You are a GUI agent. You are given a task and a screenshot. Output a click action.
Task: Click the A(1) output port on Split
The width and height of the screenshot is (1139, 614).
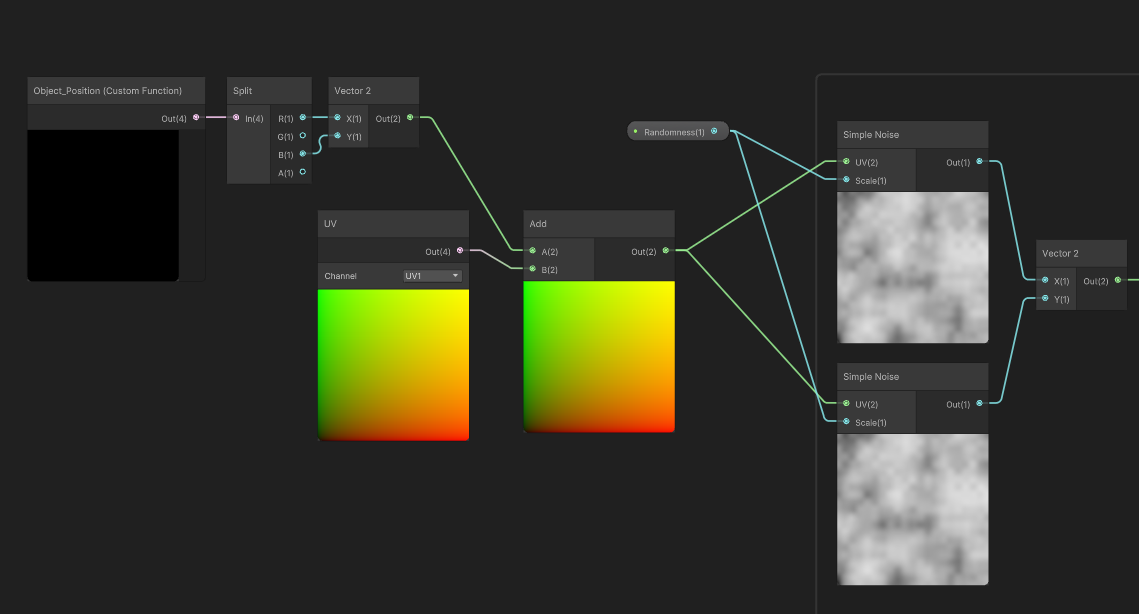(303, 173)
